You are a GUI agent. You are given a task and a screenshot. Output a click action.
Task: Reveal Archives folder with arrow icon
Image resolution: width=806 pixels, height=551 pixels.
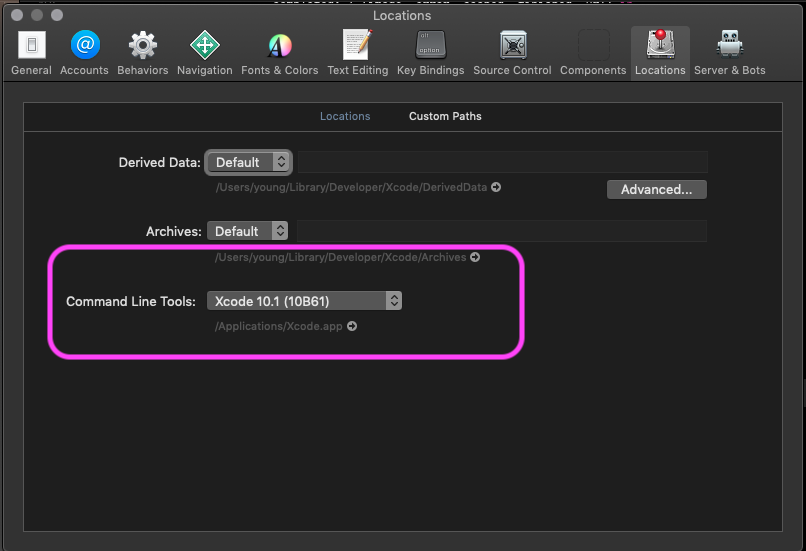475,257
